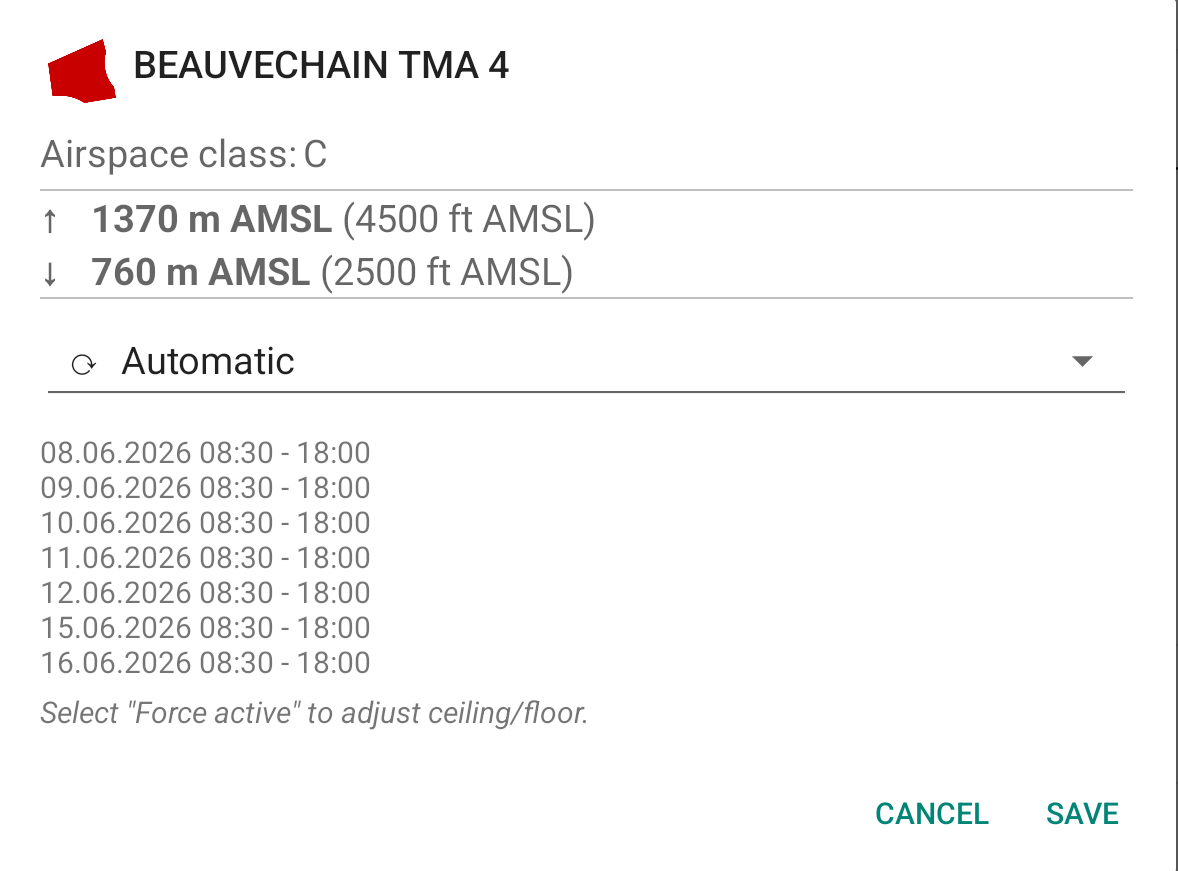Image resolution: width=1178 pixels, height=871 pixels.
Task: Click the 11.06.2026 activation time entry
Action: click(x=205, y=558)
